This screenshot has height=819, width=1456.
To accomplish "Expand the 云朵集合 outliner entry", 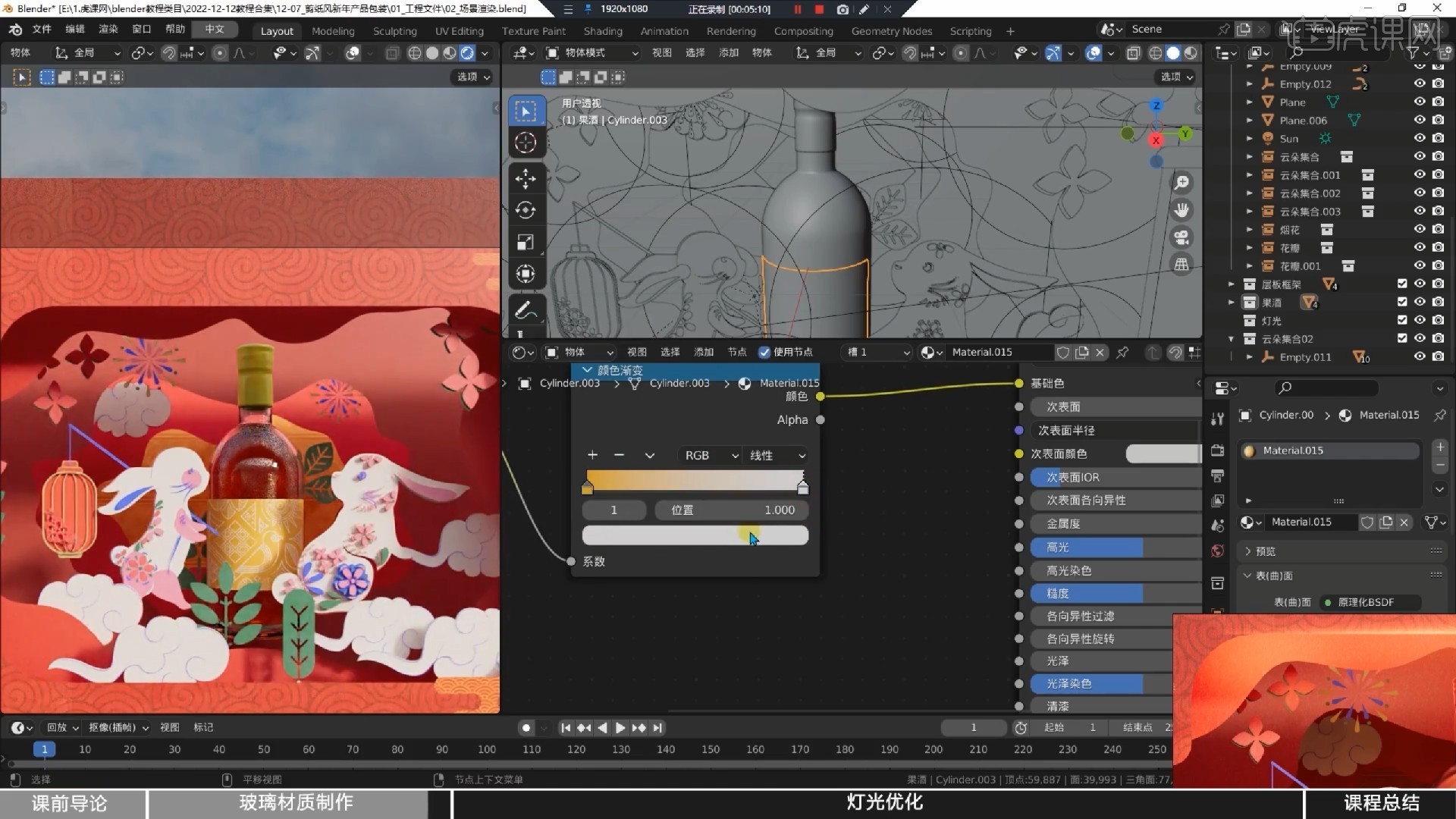I will point(1250,157).
